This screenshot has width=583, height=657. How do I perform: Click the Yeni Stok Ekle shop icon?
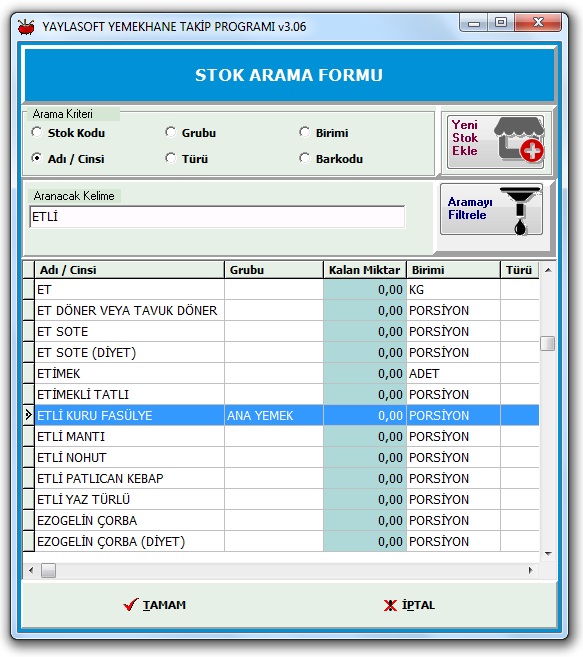pos(519,140)
